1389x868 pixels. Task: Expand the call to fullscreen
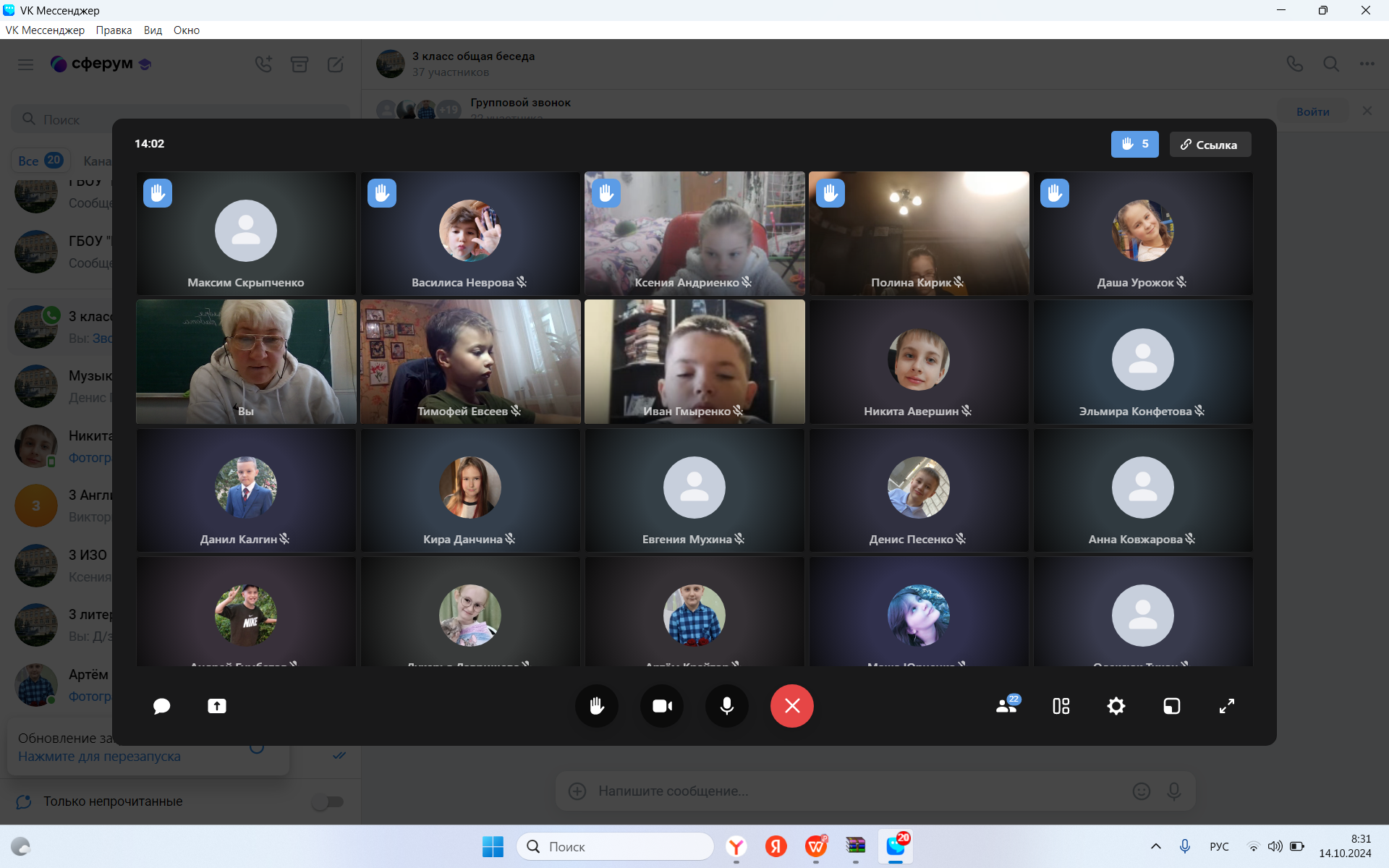(1227, 706)
